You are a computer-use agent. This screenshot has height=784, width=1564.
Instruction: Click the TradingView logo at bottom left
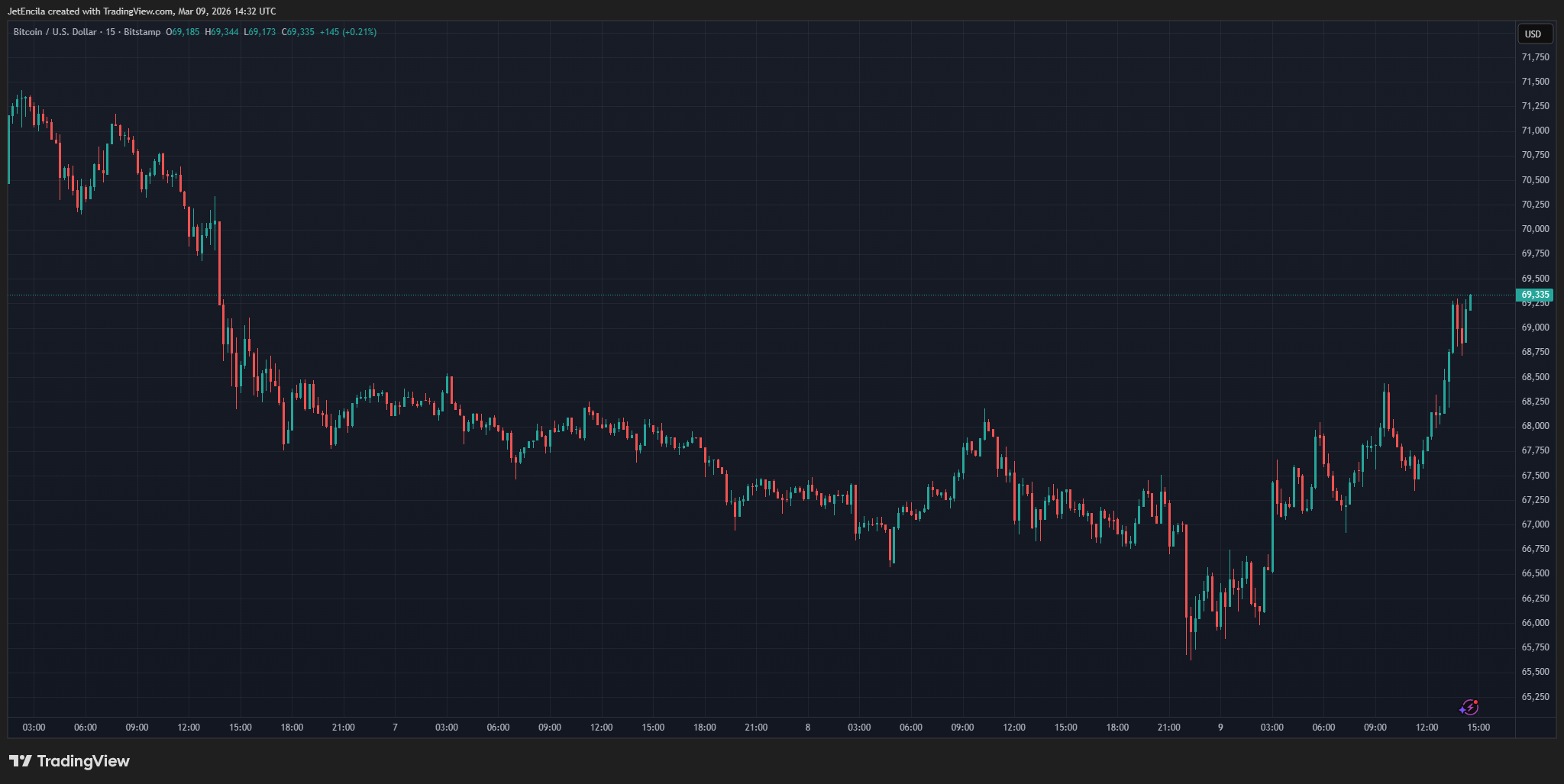click(x=69, y=761)
